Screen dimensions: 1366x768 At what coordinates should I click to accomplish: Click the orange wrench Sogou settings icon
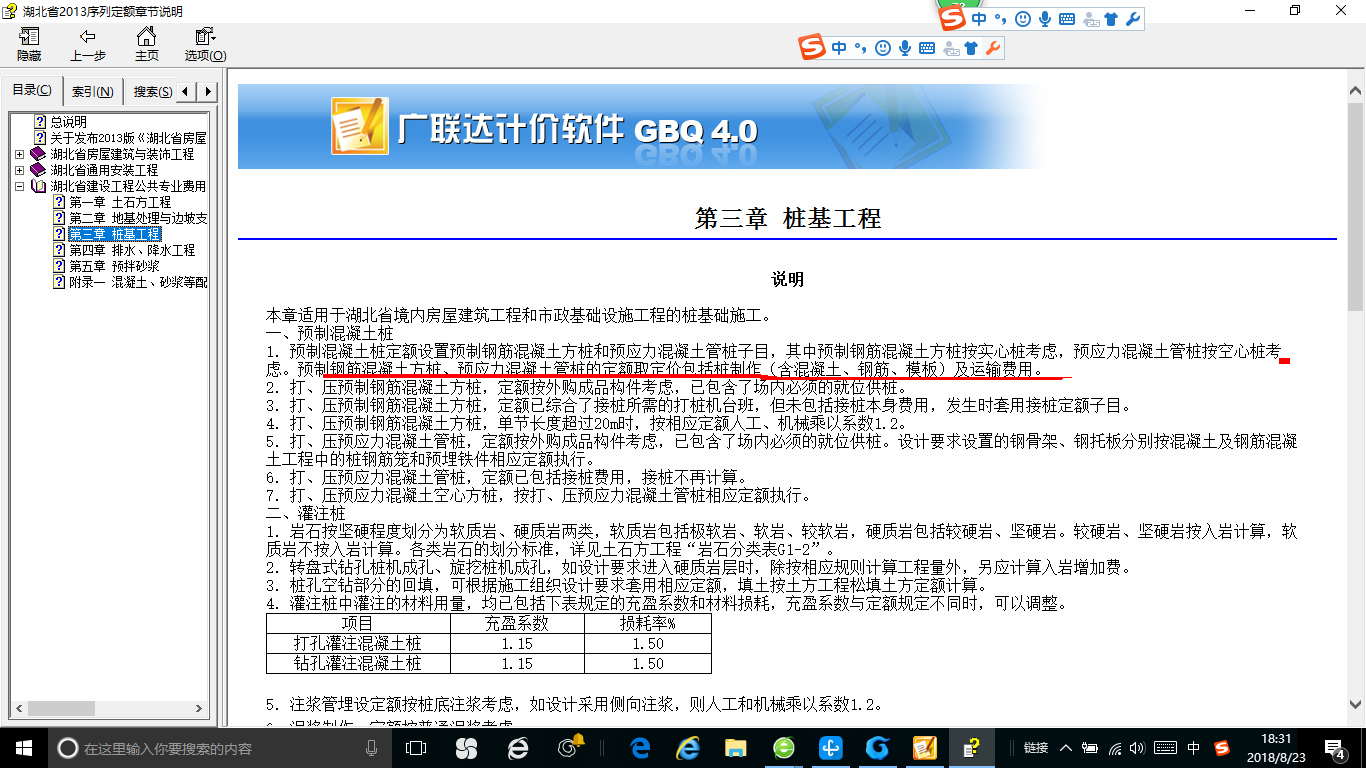993,47
